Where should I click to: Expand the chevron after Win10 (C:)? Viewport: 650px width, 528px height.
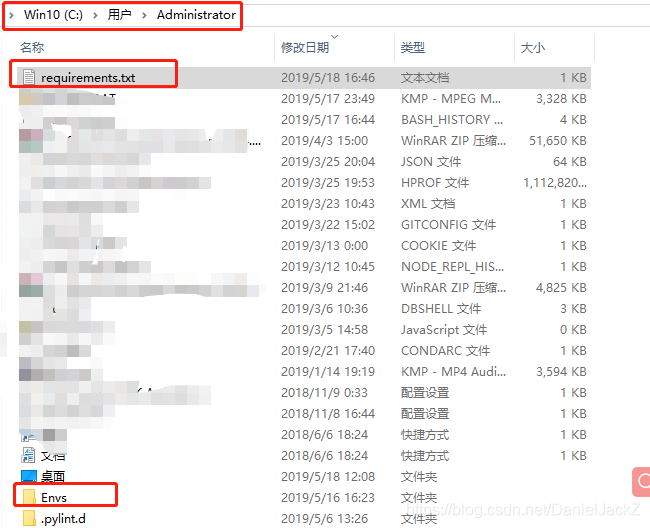95,15
